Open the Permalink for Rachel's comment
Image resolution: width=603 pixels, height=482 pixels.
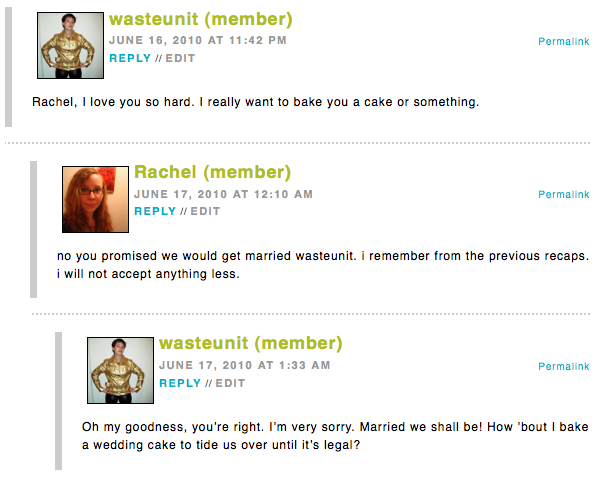pos(563,194)
